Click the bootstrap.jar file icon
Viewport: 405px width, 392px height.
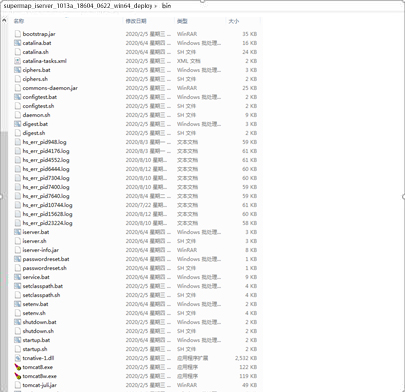[18, 34]
